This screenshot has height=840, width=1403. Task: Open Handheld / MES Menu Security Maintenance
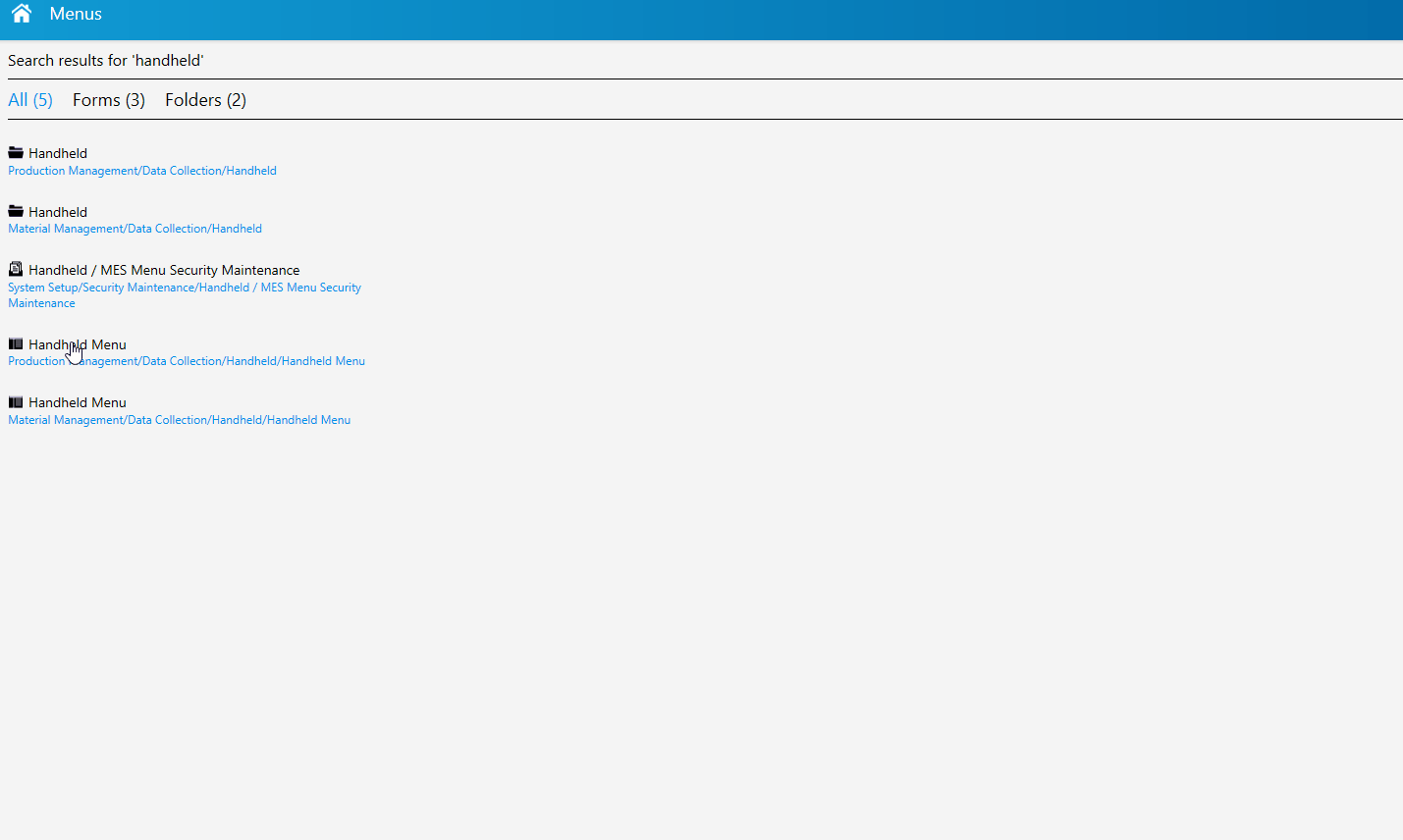tap(164, 270)
